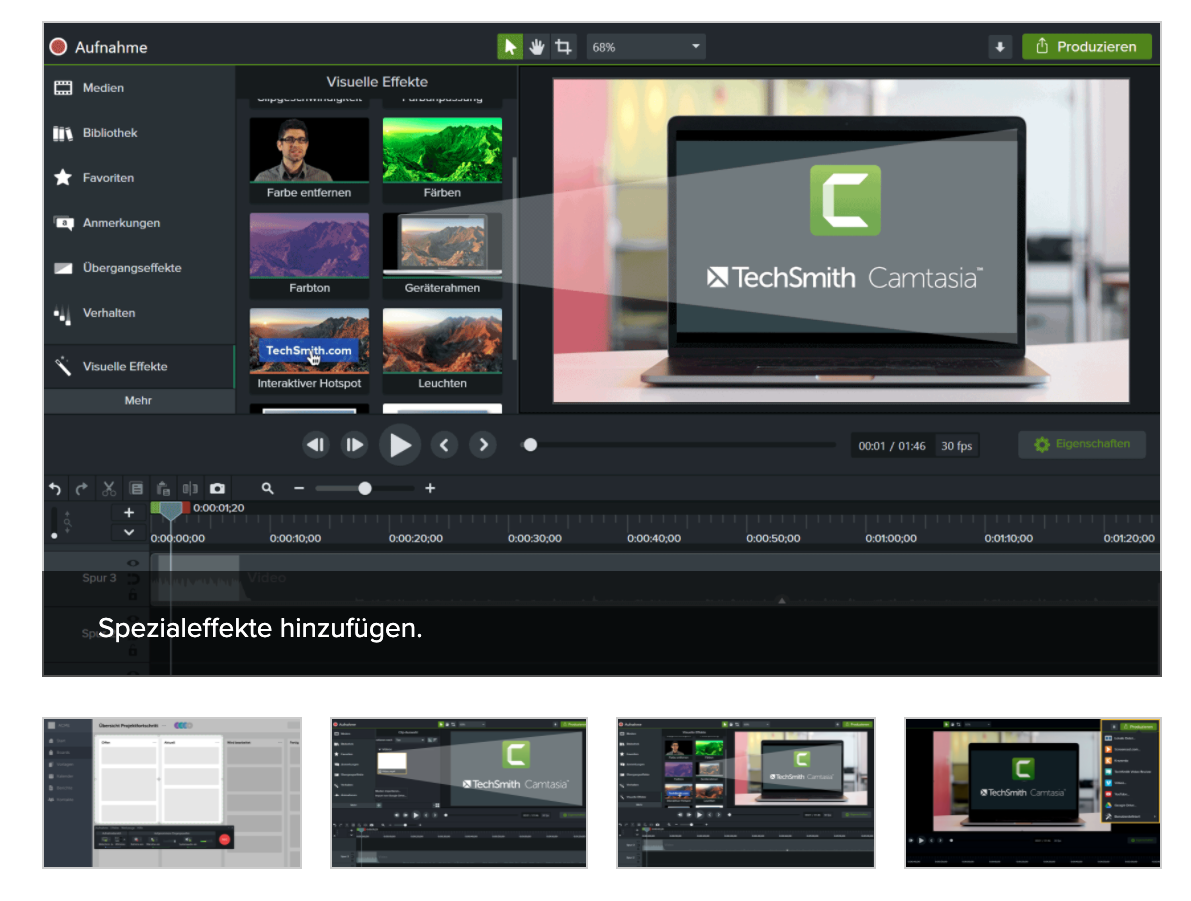Click the cut scissors icon
The image size is (1191, 901).
click(109, 488)
